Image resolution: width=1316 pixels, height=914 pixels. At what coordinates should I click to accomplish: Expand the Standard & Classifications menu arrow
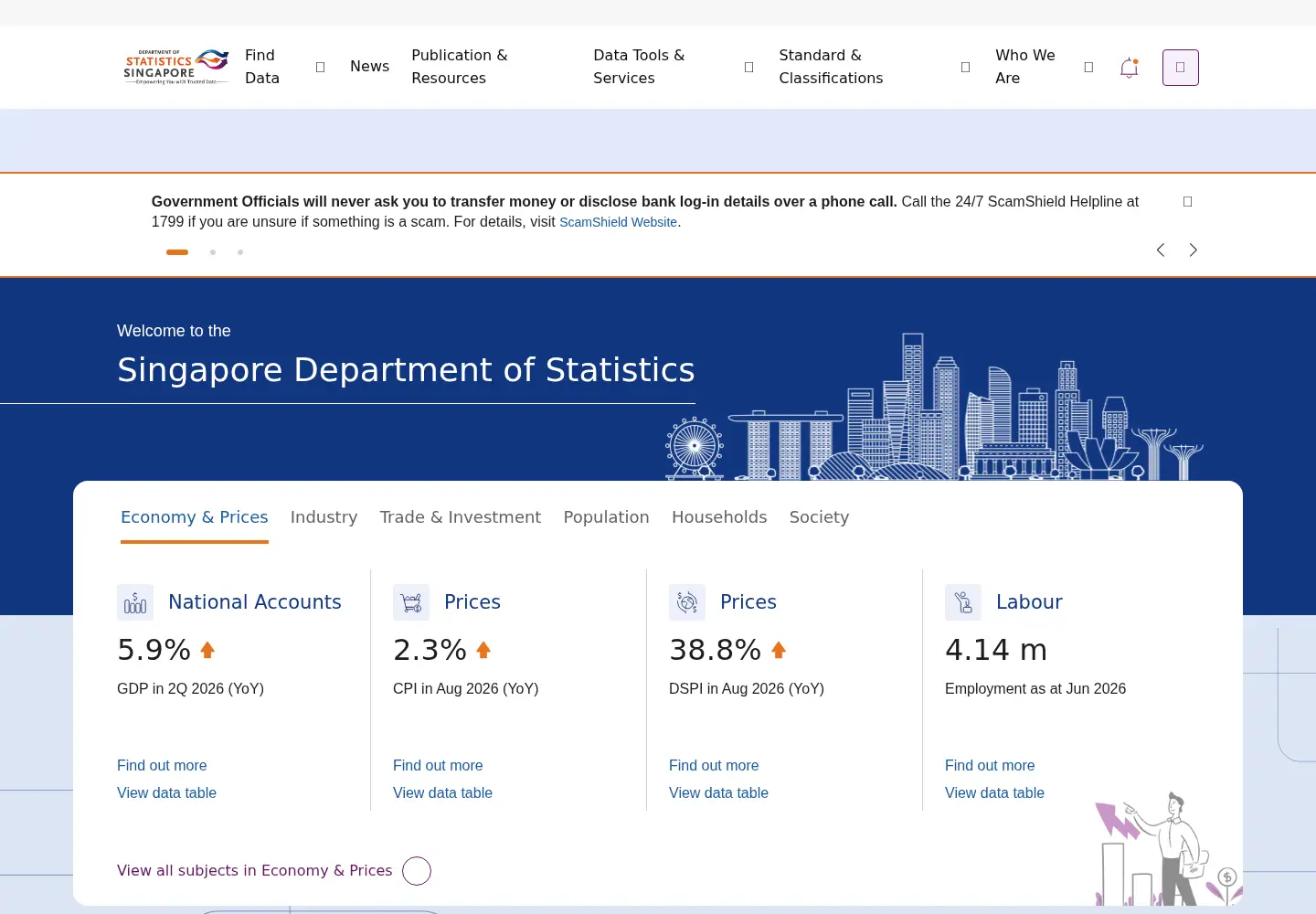pos(966,68)
